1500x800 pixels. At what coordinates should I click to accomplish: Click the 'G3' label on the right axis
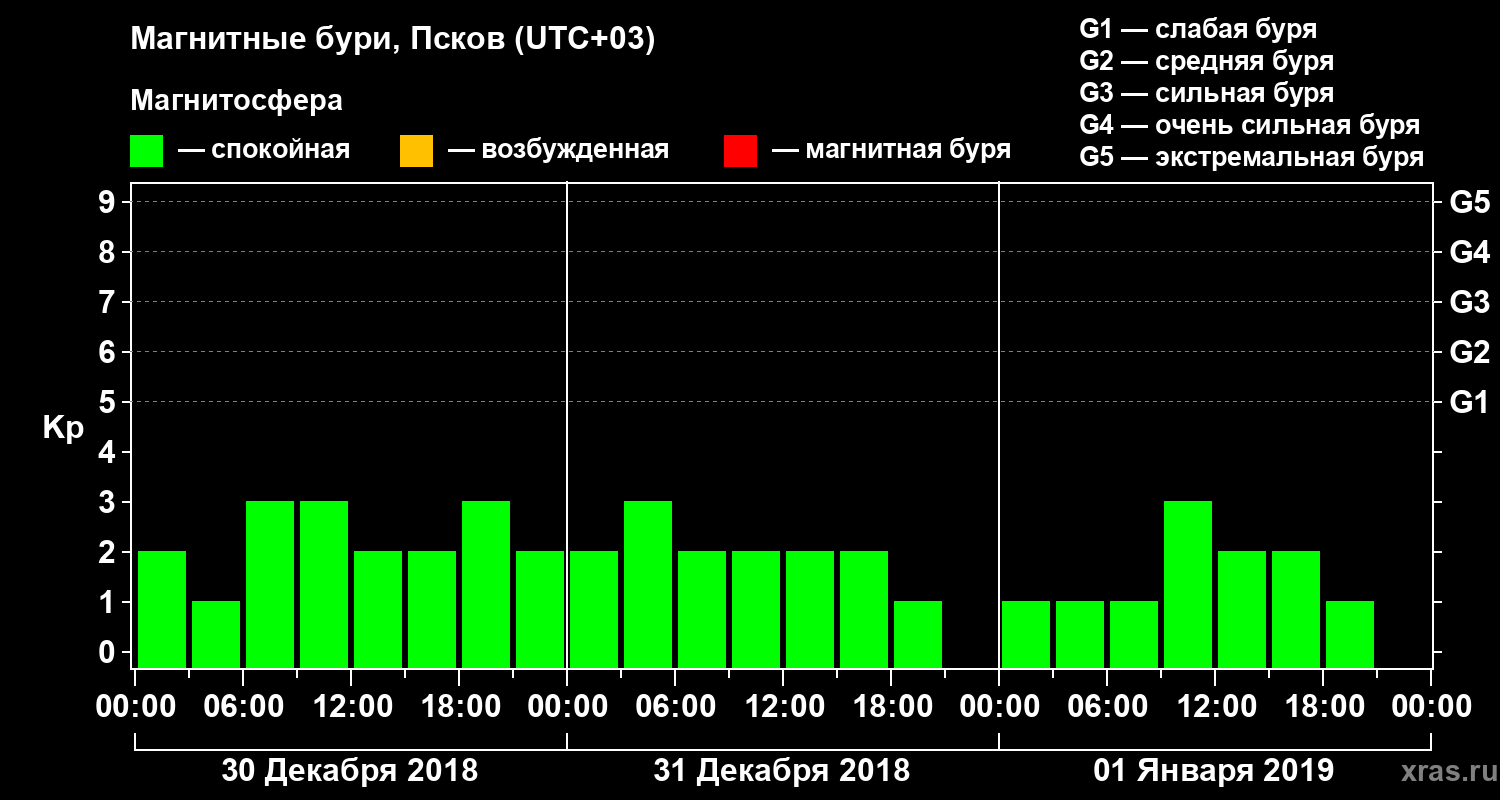1469,302
